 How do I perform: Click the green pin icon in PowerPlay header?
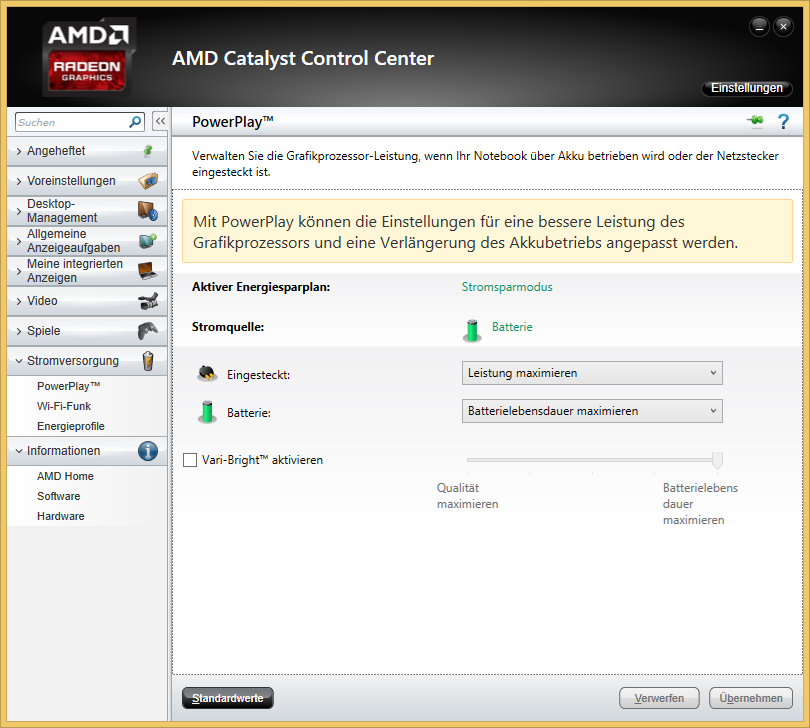click(x=754, y=122)
